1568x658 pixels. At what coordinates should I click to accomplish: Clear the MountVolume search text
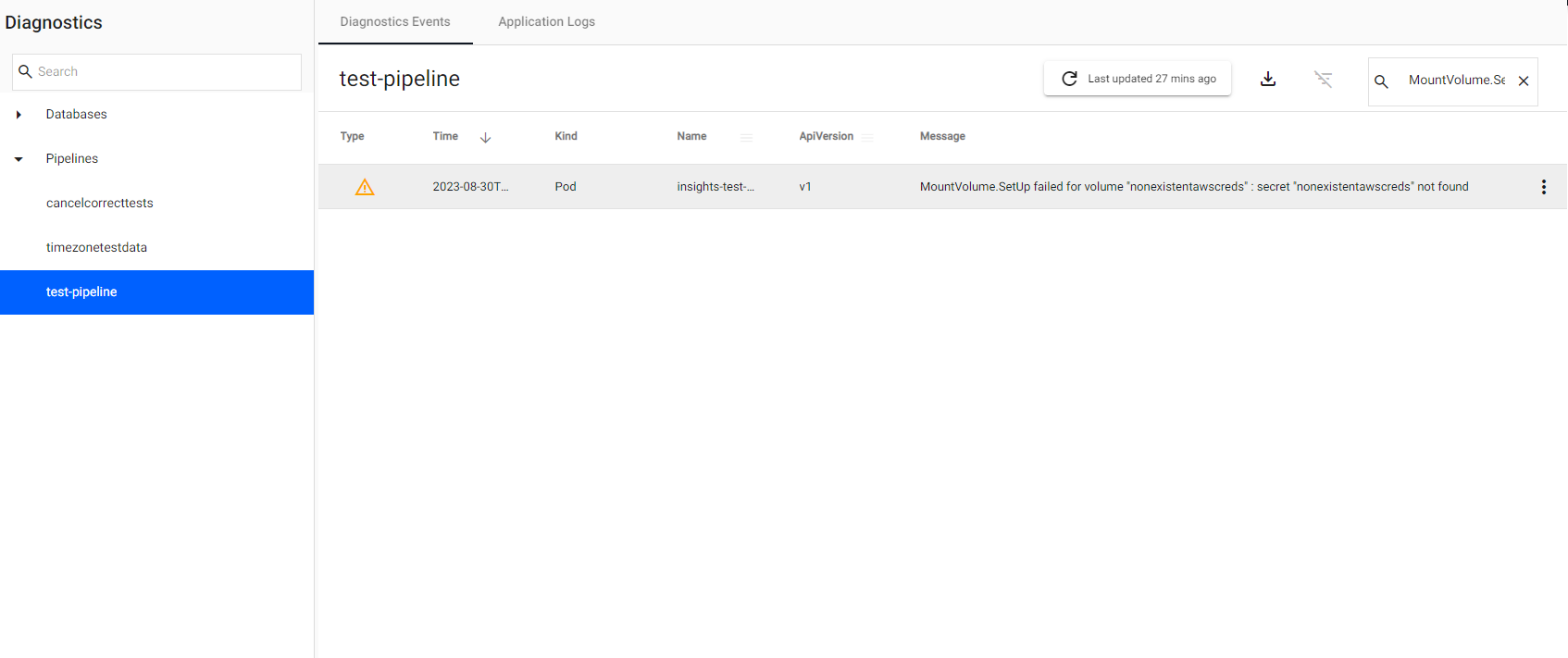(1524, 81)
